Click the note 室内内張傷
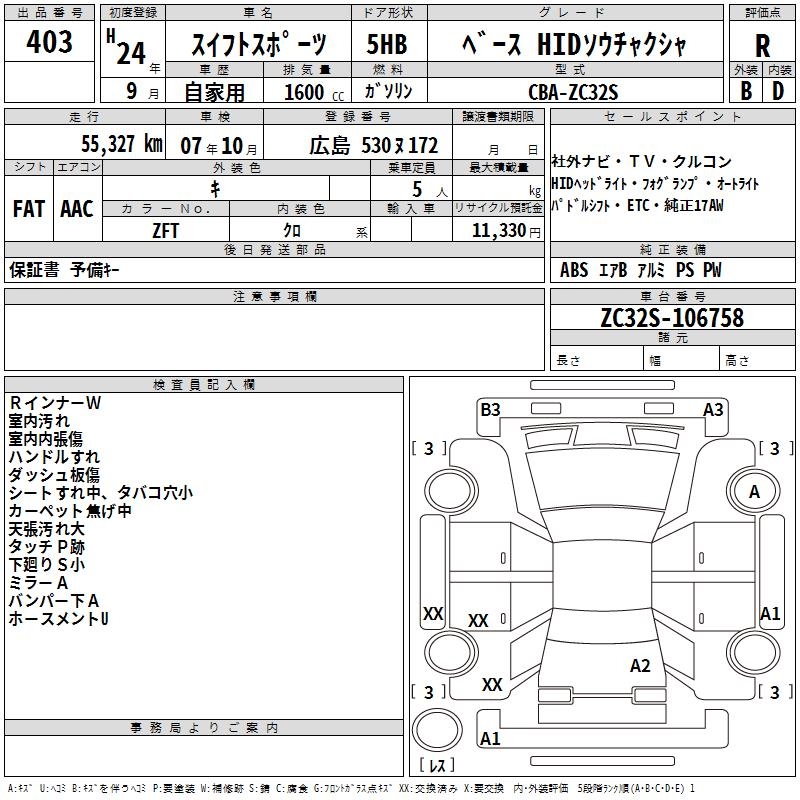Screen dimensions: 800x800 pos(45,439)
